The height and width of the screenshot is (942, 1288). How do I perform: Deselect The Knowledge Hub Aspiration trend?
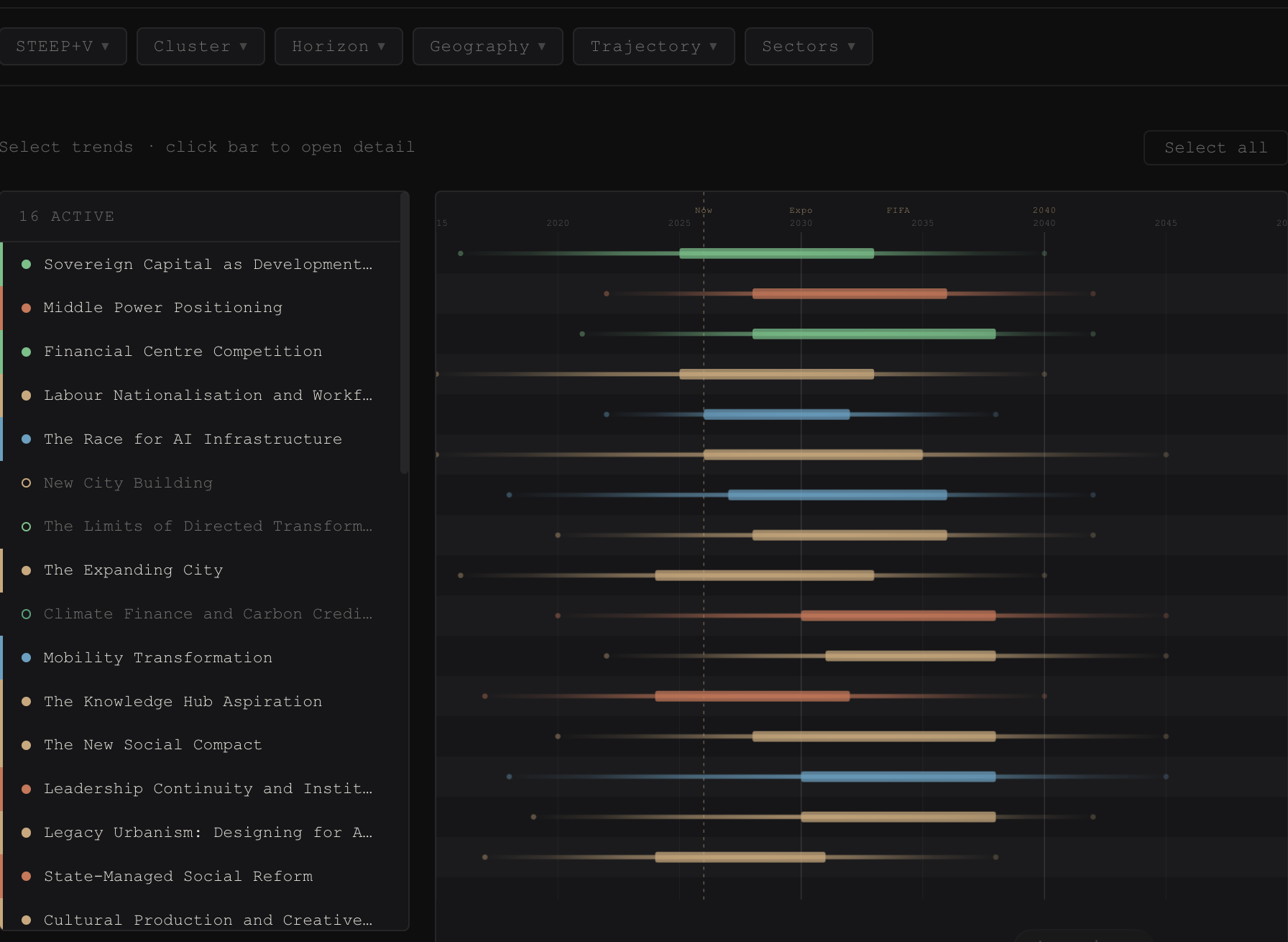201,702
